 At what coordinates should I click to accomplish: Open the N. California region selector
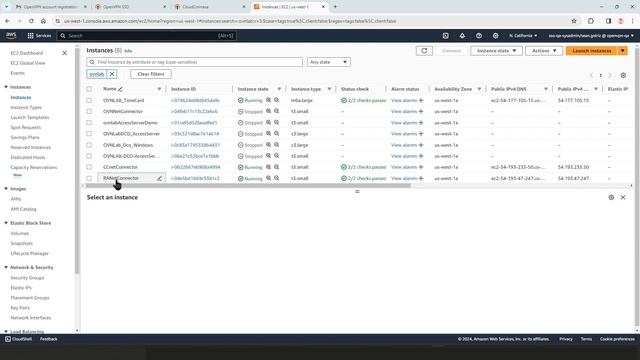pyautogui.click(x=523, y=36)
